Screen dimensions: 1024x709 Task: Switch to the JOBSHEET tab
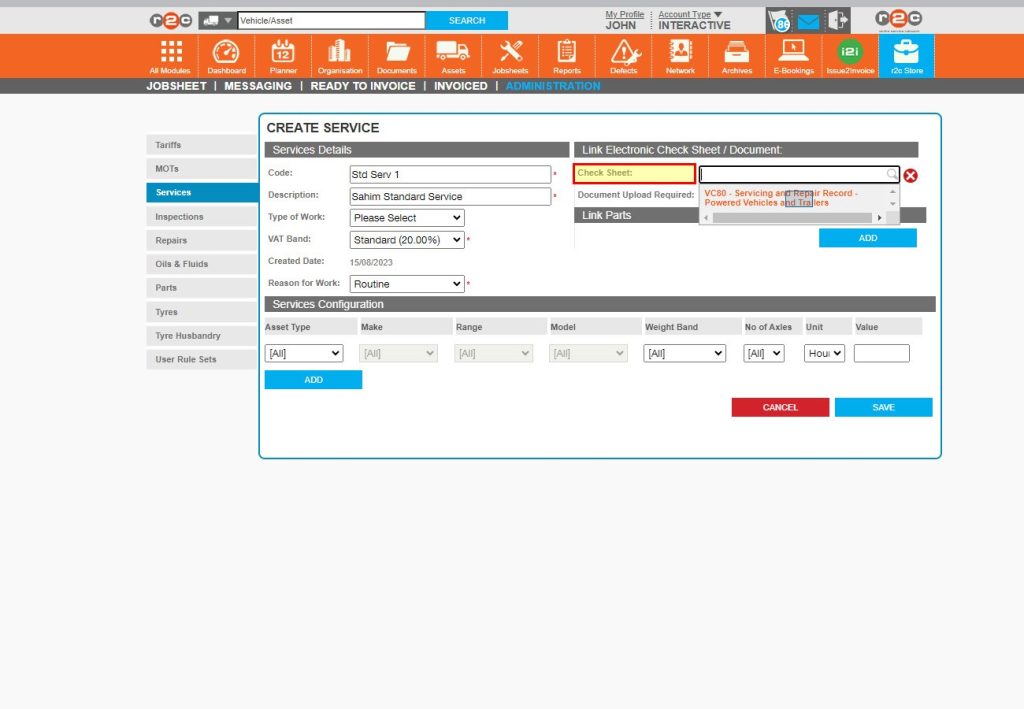176,86
